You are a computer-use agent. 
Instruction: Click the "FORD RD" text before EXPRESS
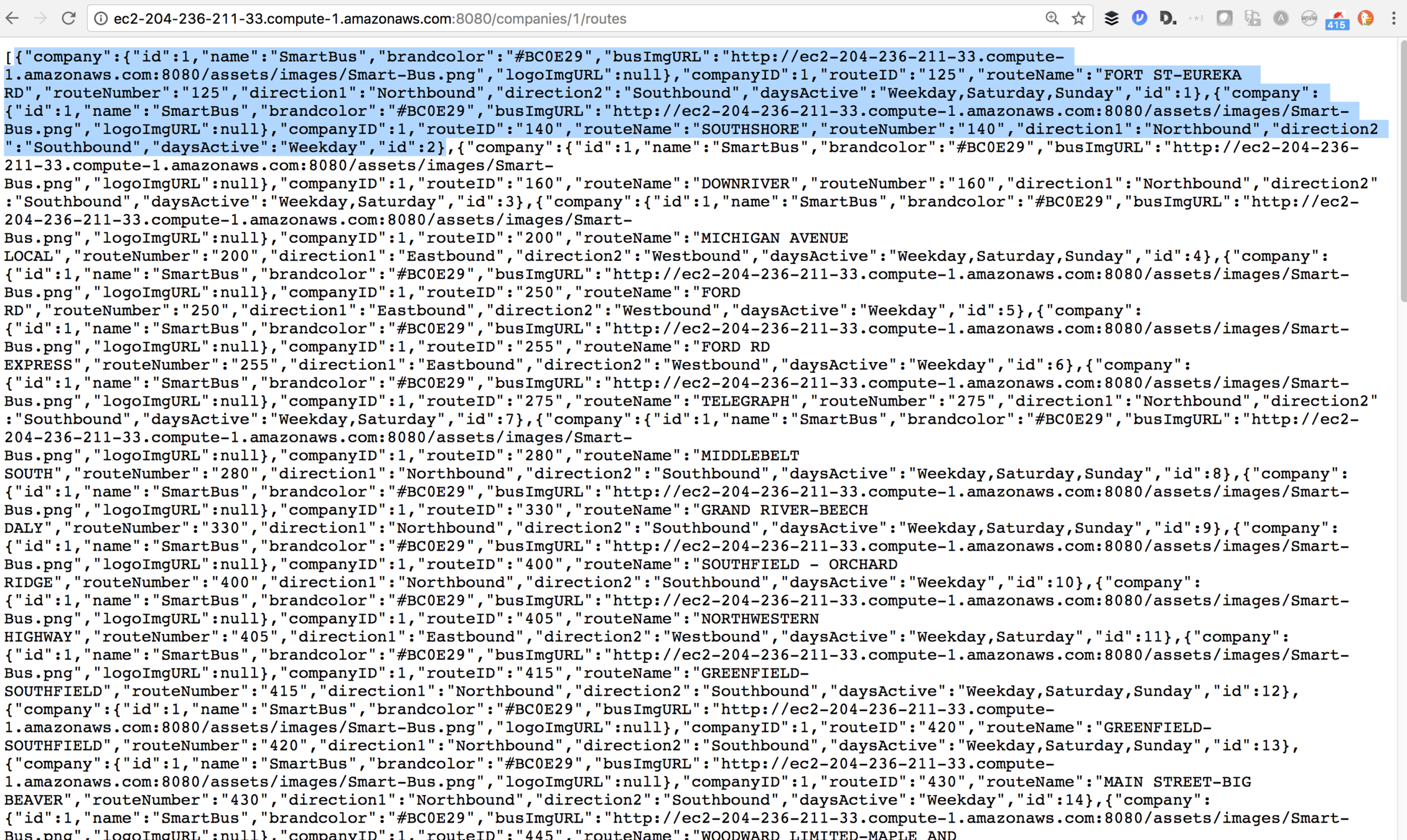point(736,347)
